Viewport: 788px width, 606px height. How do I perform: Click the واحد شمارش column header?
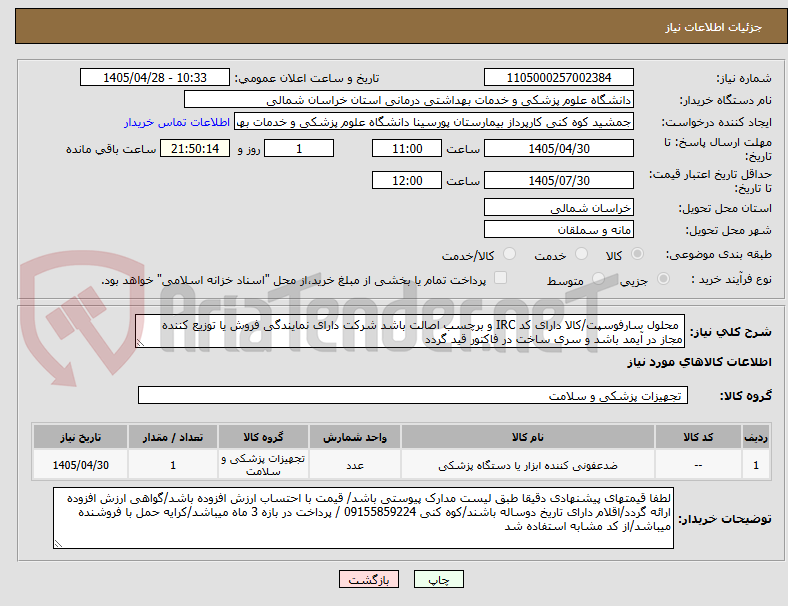pos(355,437)
